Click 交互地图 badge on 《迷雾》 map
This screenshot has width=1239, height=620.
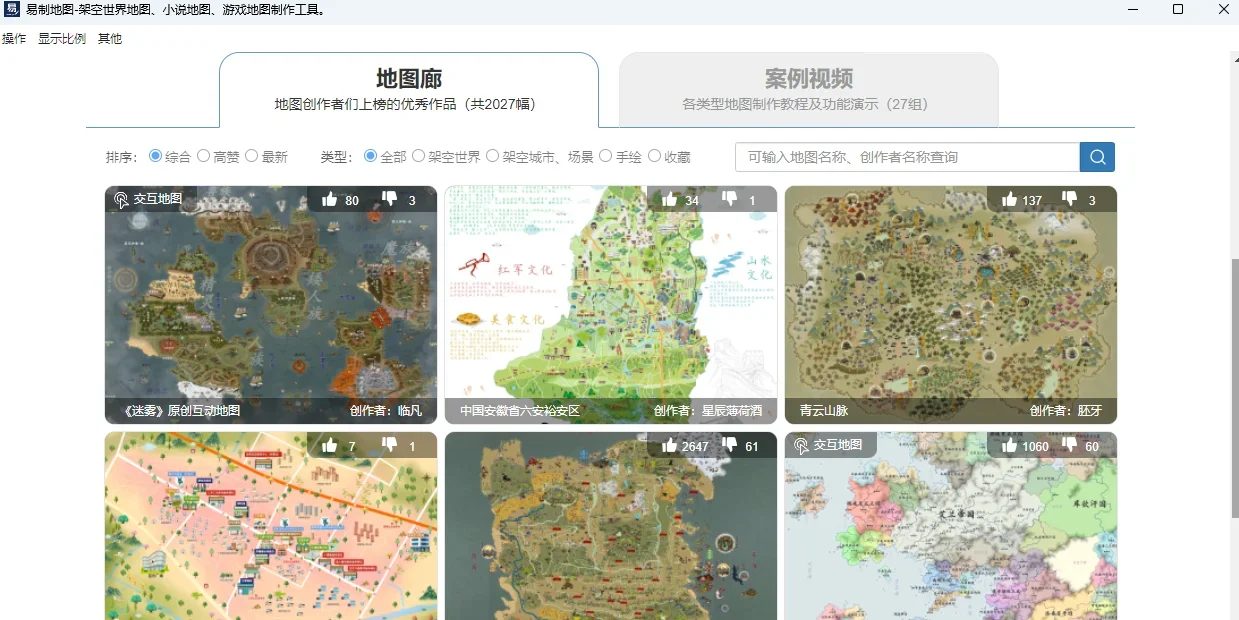click(x=149, y=199)
